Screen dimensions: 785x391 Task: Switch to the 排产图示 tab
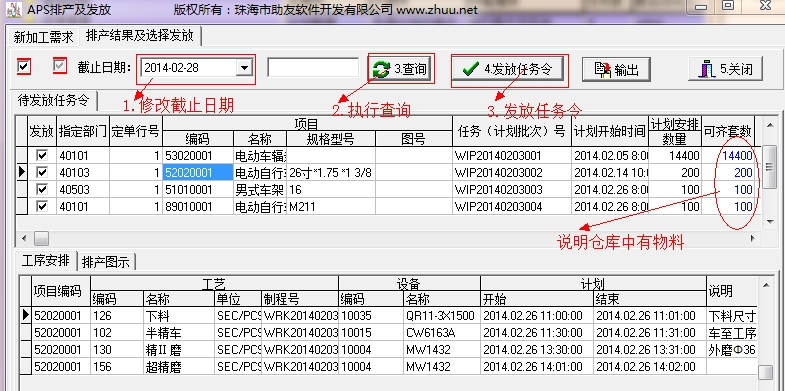click(x=106, y=261)
